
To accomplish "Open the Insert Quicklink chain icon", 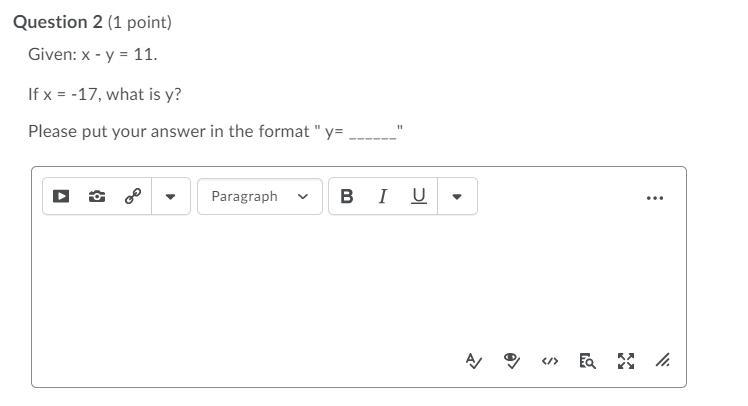I will pos(132,196).
